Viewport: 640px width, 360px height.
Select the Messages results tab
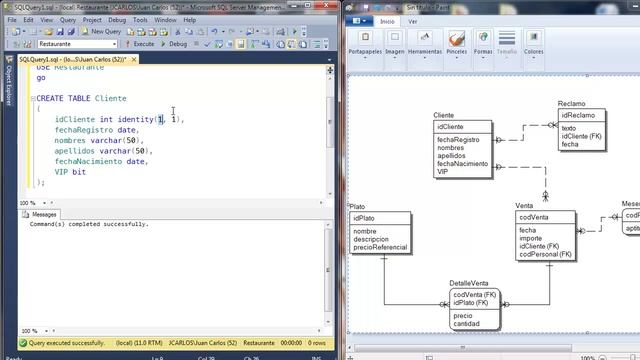40,214
